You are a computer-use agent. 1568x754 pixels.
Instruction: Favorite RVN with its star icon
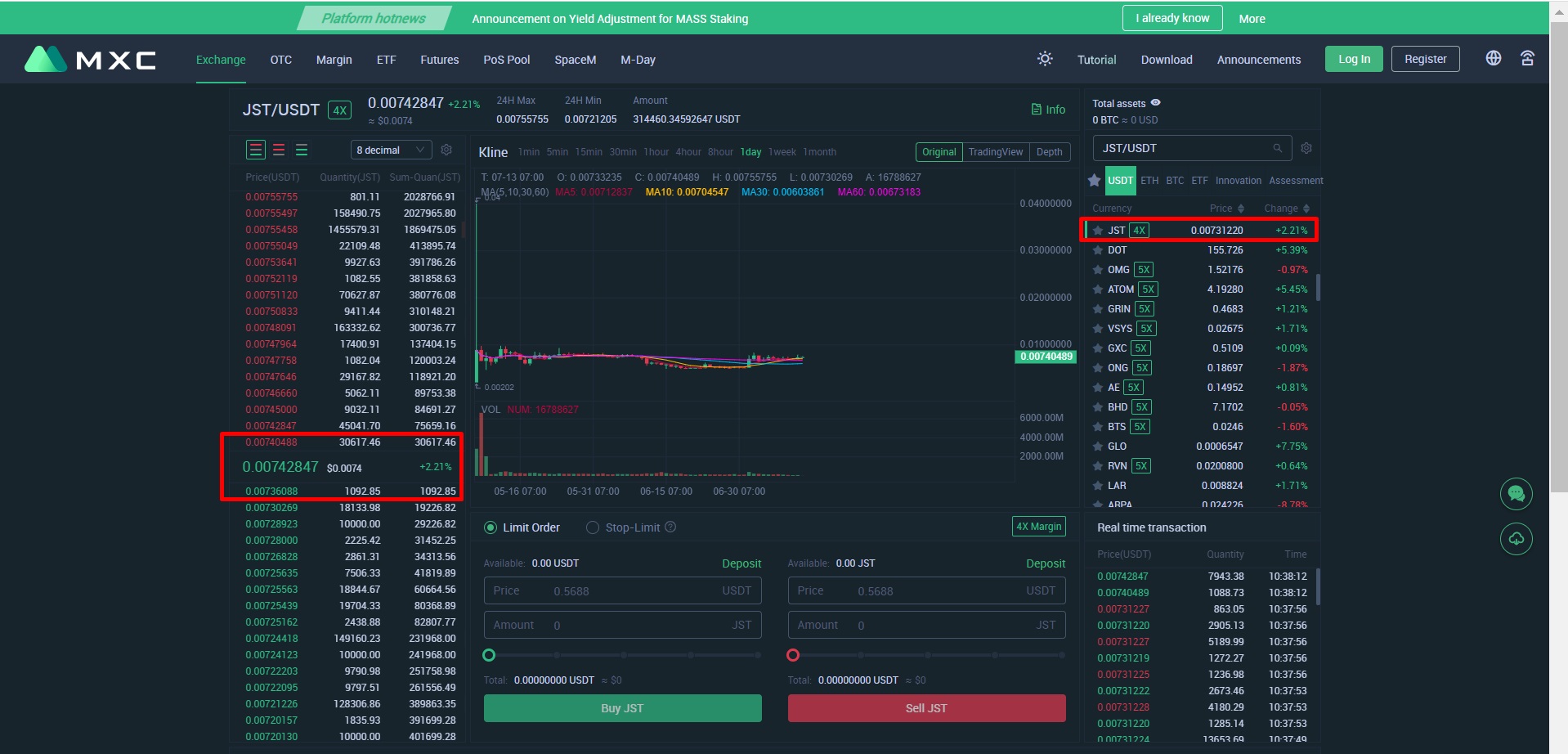point(1098,466)
